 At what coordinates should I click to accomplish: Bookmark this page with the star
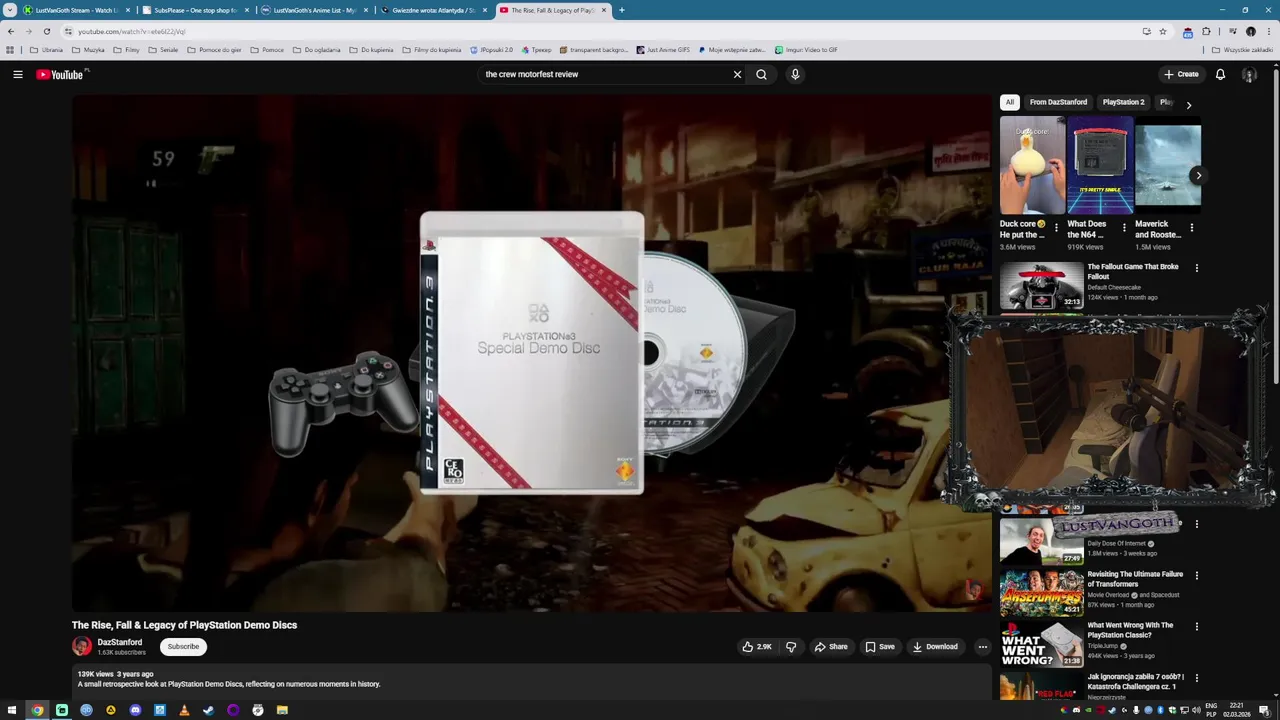pos(1163,31)
